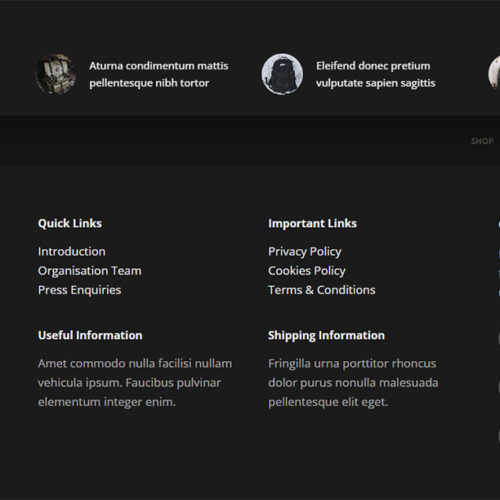The height and width of the screenshot is (500, 500).
Task: Select the SHOP menu item
Action: pyautogui.click(x=482, y=141)
